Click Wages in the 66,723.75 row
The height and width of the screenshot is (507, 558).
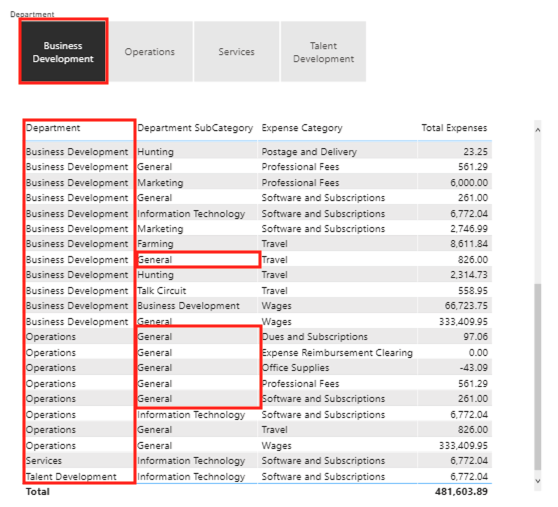tap(277, 306)
